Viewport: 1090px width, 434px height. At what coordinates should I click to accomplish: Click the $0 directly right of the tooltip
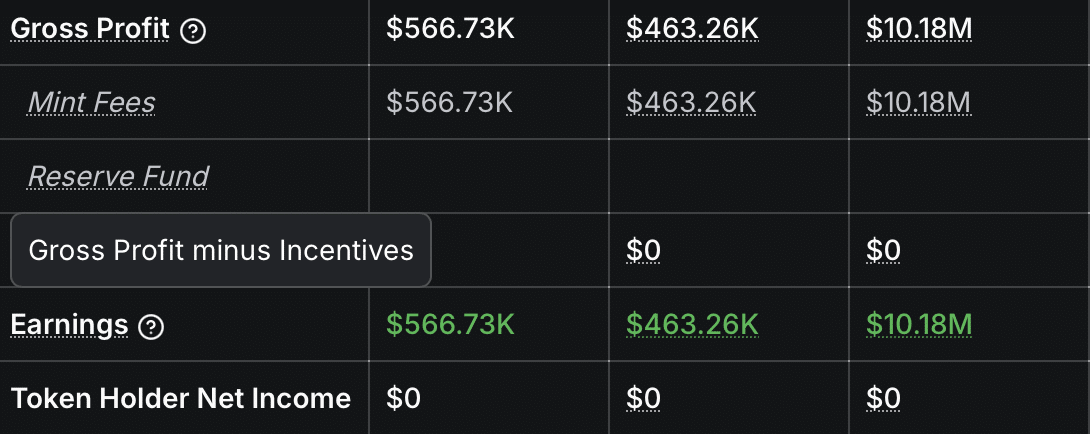tap(643, 250)
